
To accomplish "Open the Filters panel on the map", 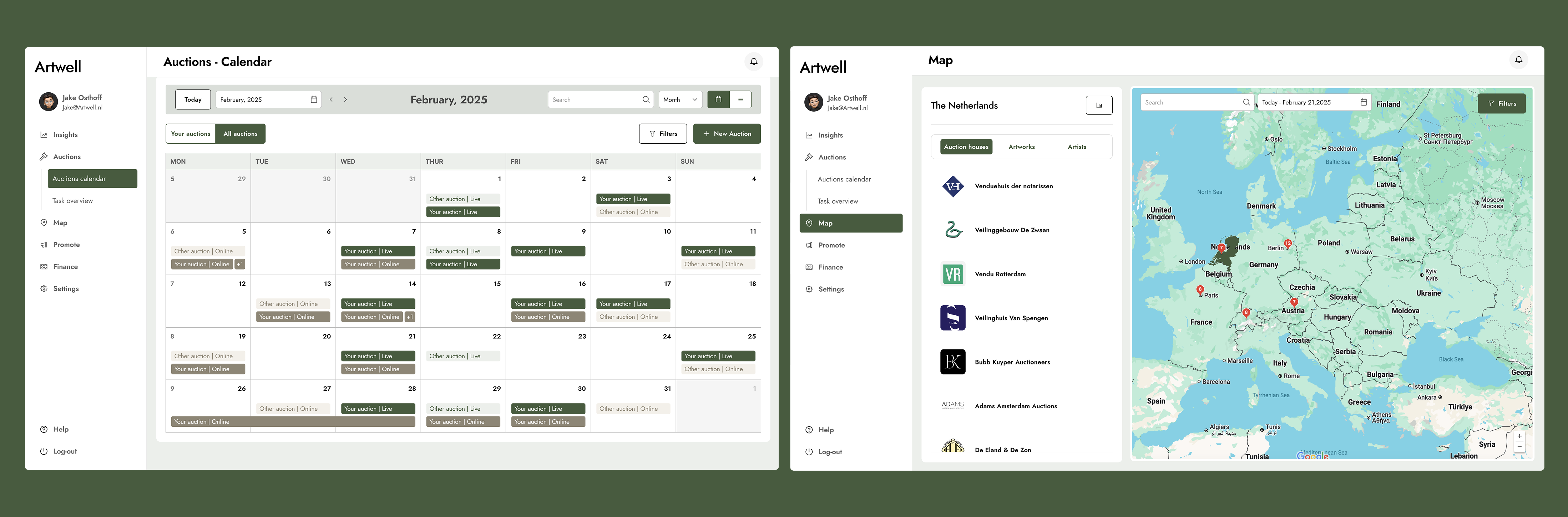I will (x=1502, y=103).
